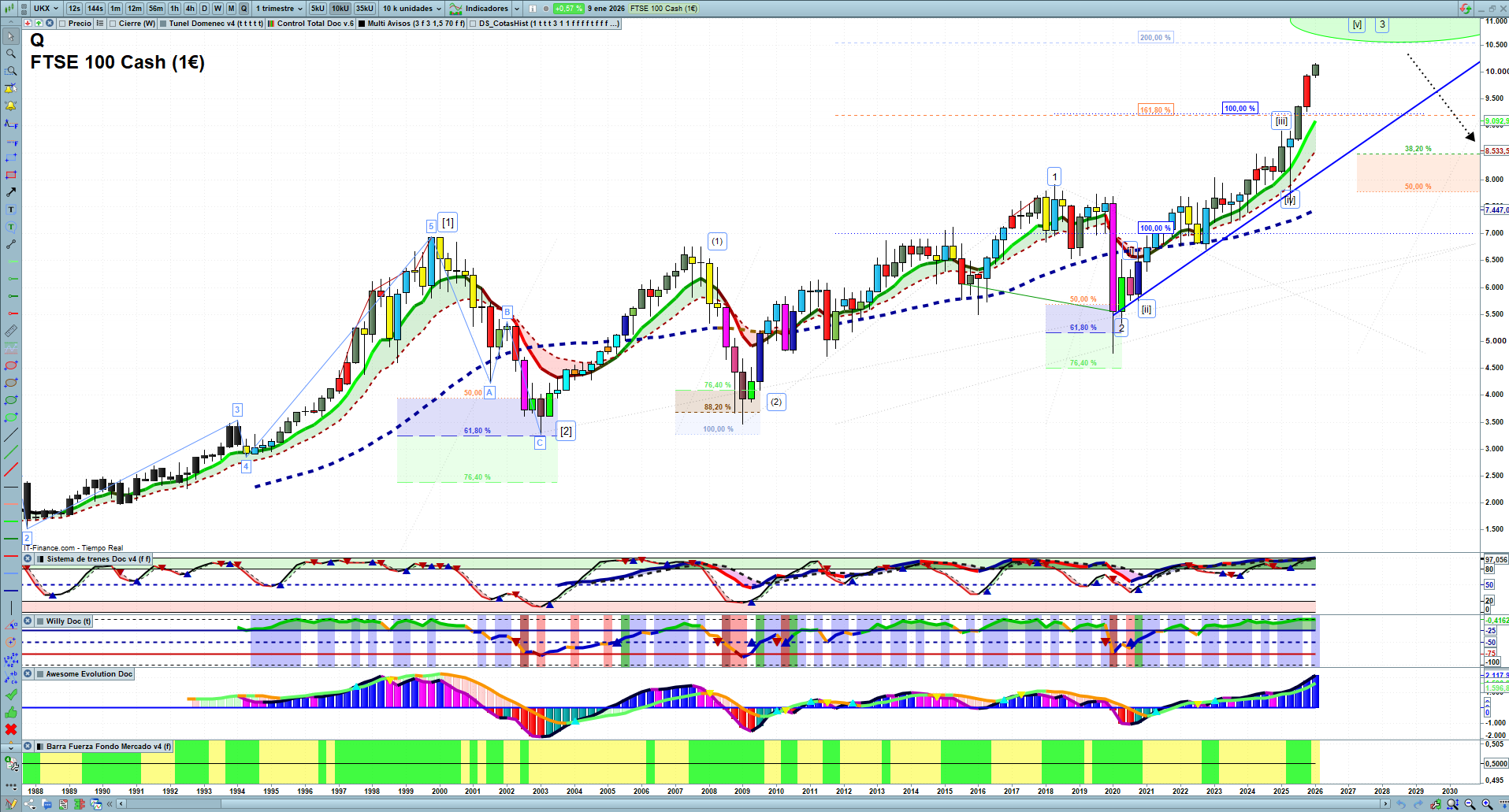Select the Q quarterly timeframe
Screen dimensions: 1509x812
(x=244, y=9)
